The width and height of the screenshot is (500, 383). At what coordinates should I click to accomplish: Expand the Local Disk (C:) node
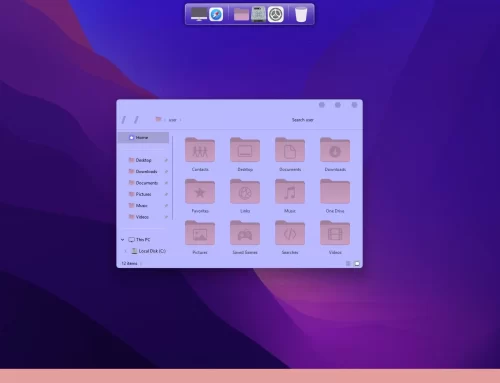pyautogui.click(x=126, y=251)
